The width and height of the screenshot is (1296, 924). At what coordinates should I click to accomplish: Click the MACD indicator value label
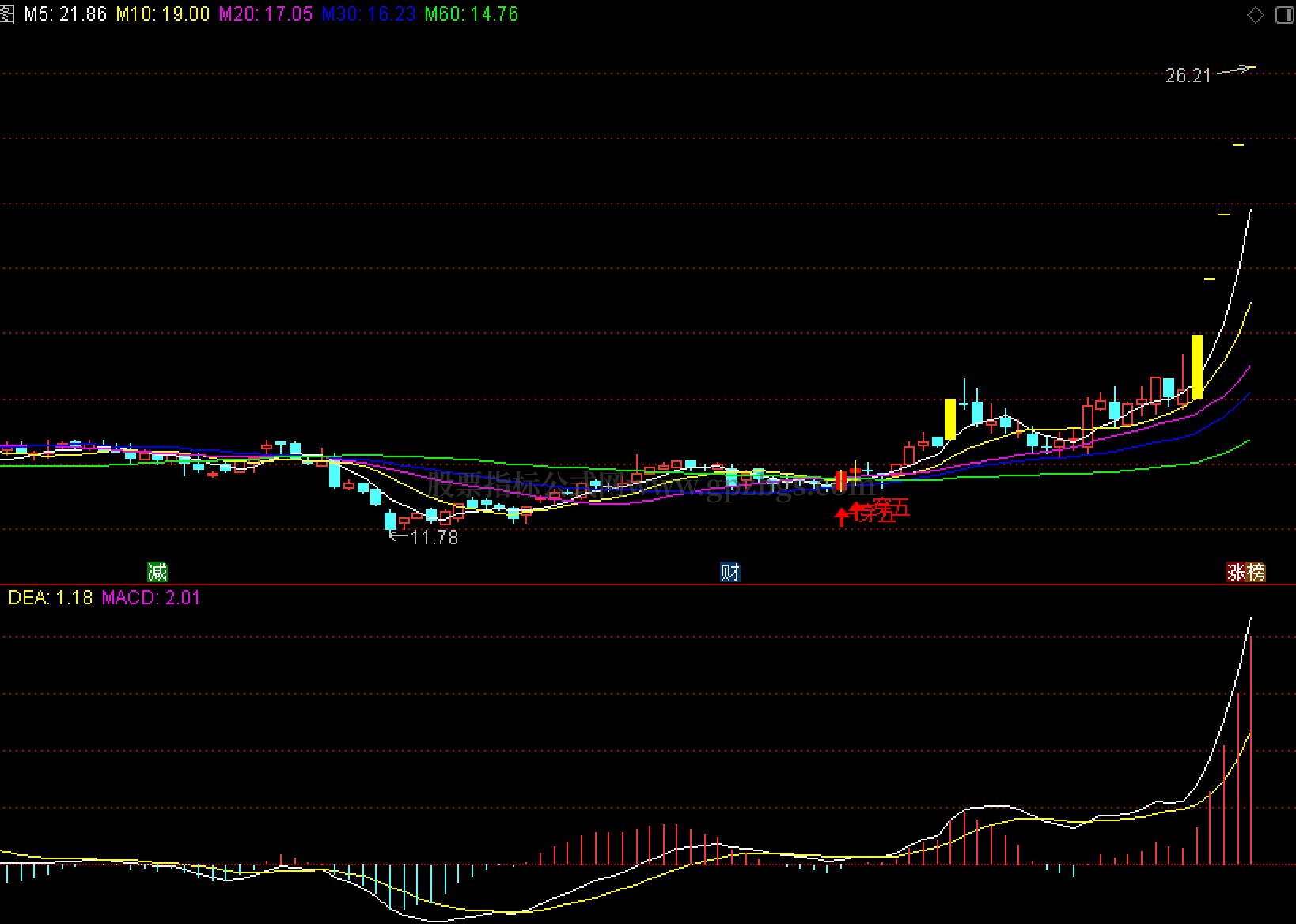click(x=151, y=597)
